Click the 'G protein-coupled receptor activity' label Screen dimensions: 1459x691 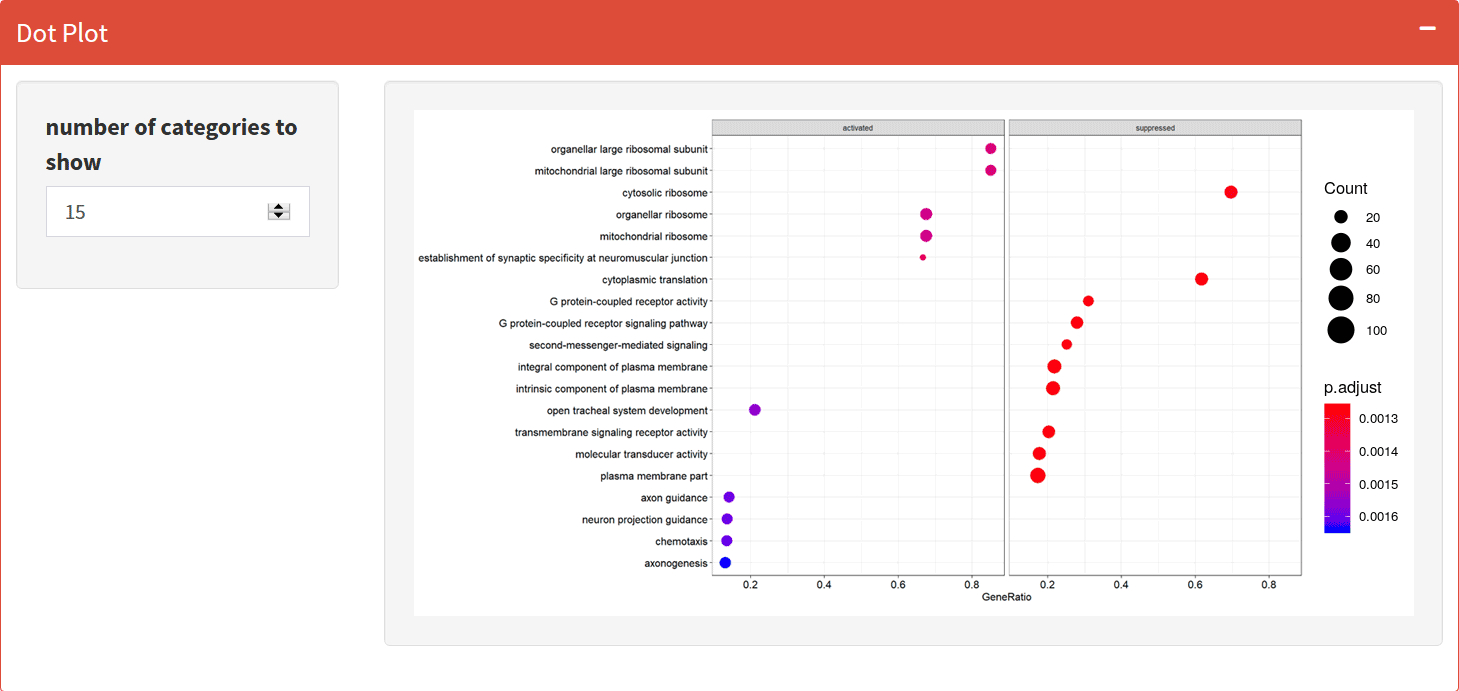(628, 302)
